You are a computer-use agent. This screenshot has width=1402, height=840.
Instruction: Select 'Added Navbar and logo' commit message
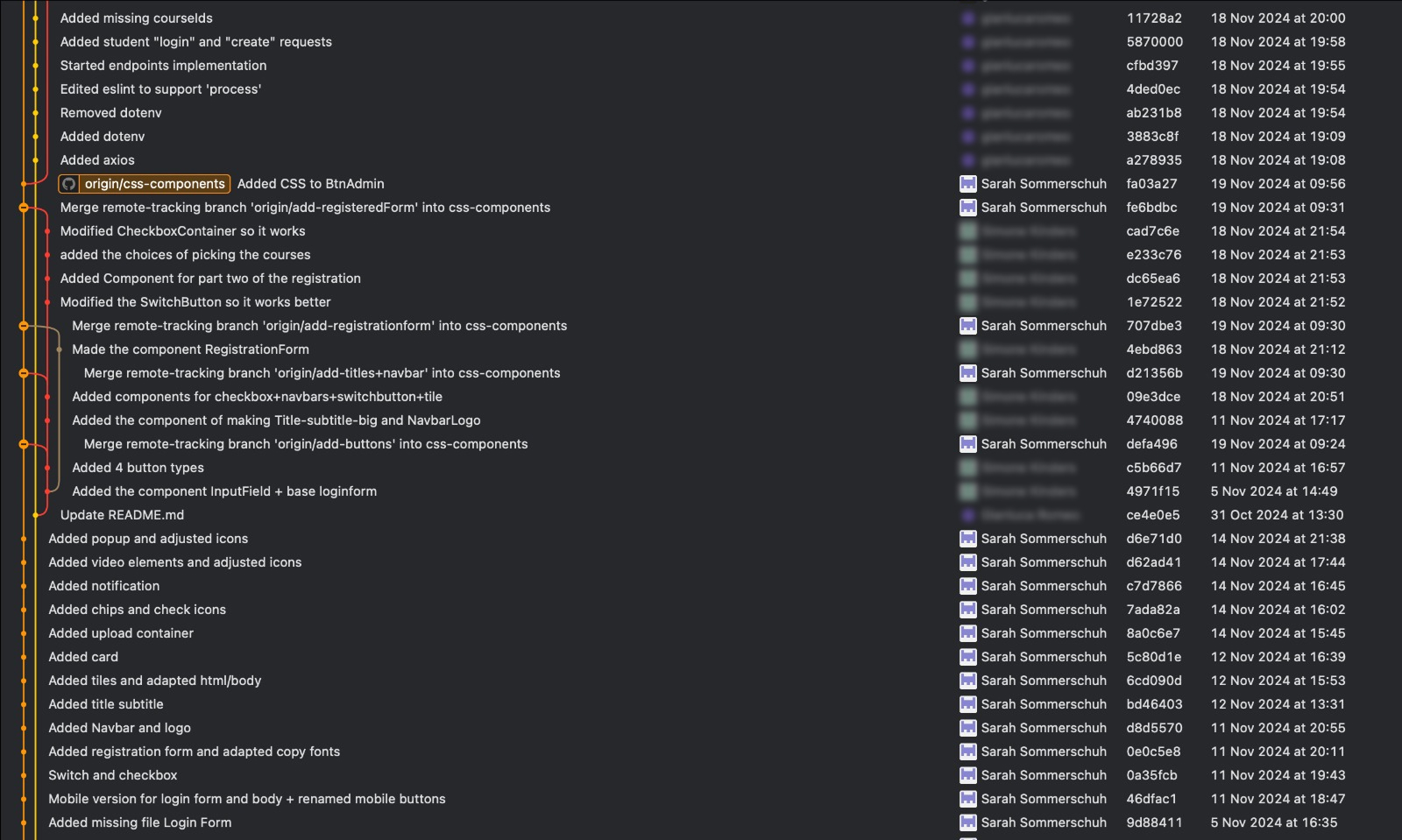[119, 728]
